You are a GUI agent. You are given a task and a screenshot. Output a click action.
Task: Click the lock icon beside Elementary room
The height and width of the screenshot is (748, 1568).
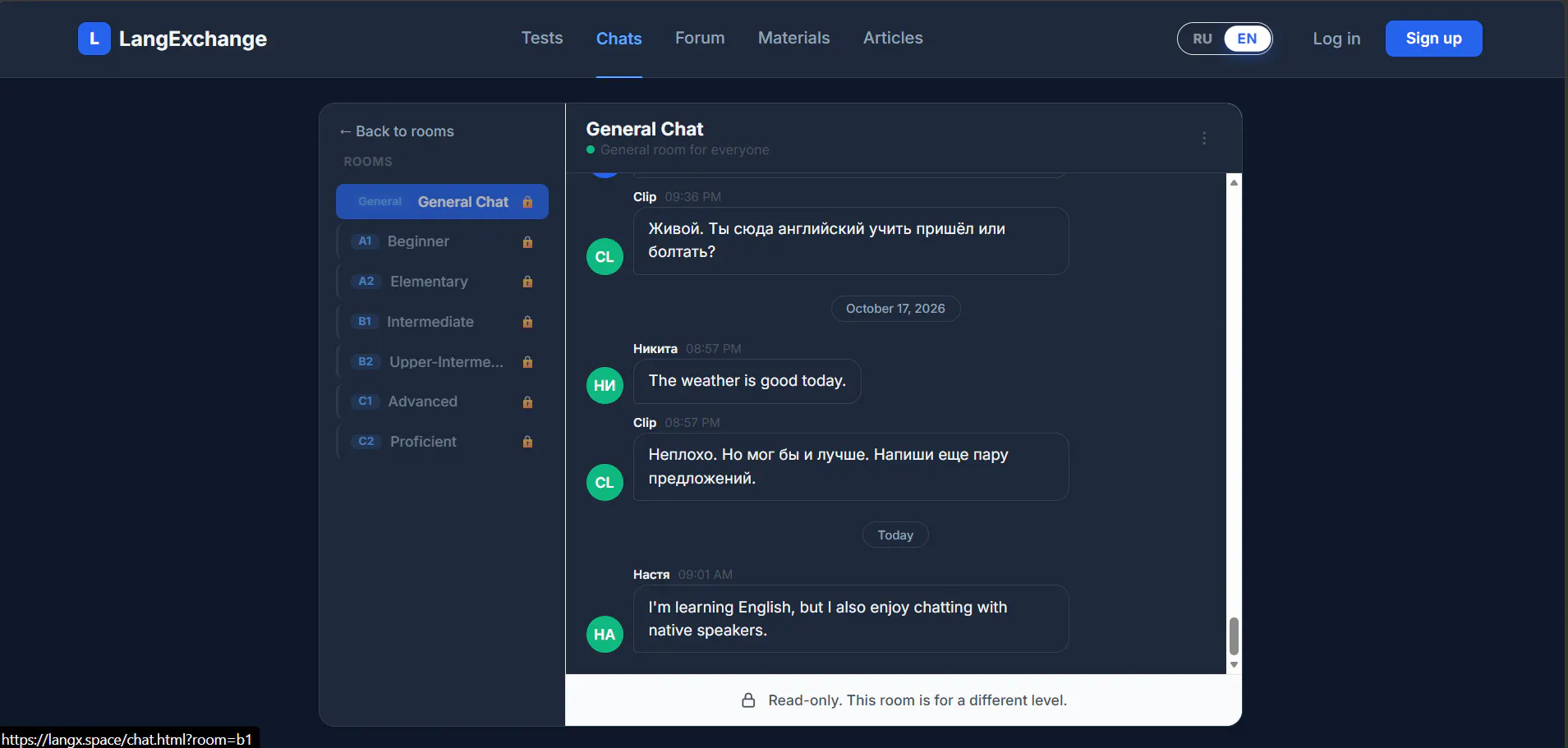tap(527, 282)
